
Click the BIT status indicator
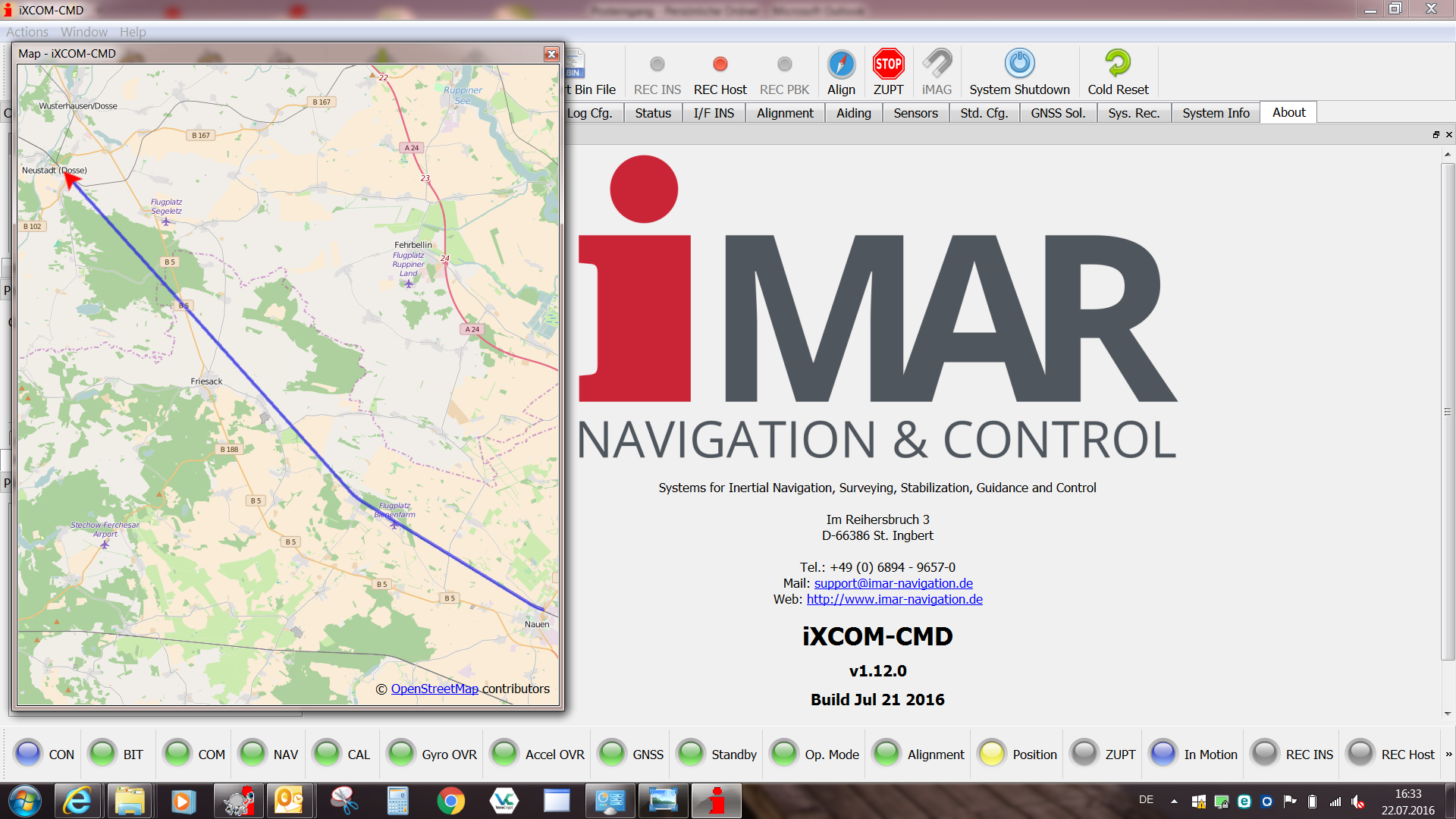pyautogui.click(x=102, y=754)
